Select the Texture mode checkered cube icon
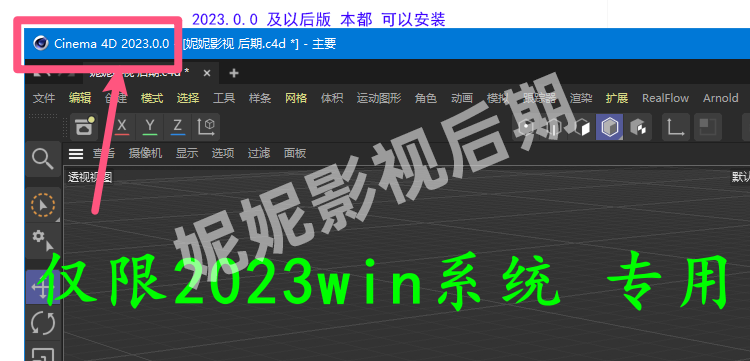750x361 pixels. (638, 127)
